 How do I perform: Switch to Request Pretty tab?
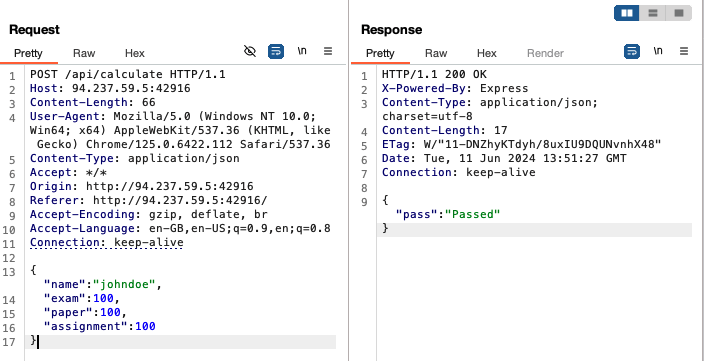(x=28, y=53)
